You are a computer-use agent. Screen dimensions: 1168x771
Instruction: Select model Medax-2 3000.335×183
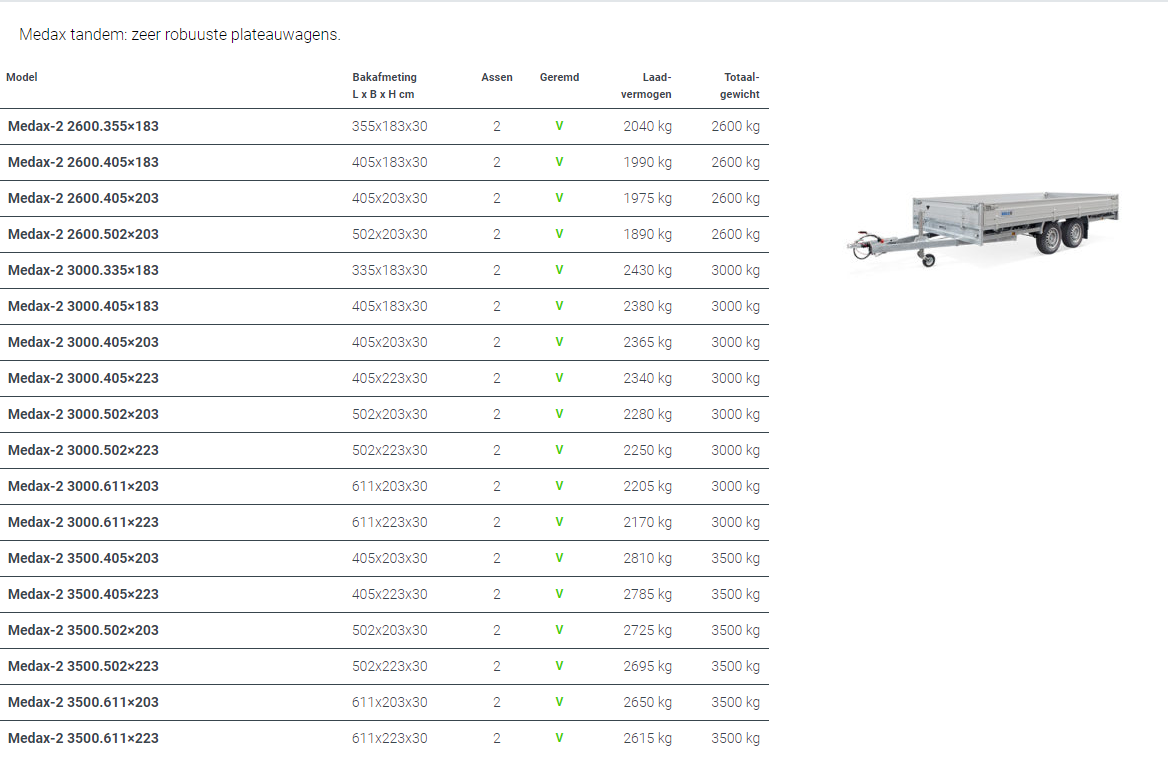(x=83, y=270)
